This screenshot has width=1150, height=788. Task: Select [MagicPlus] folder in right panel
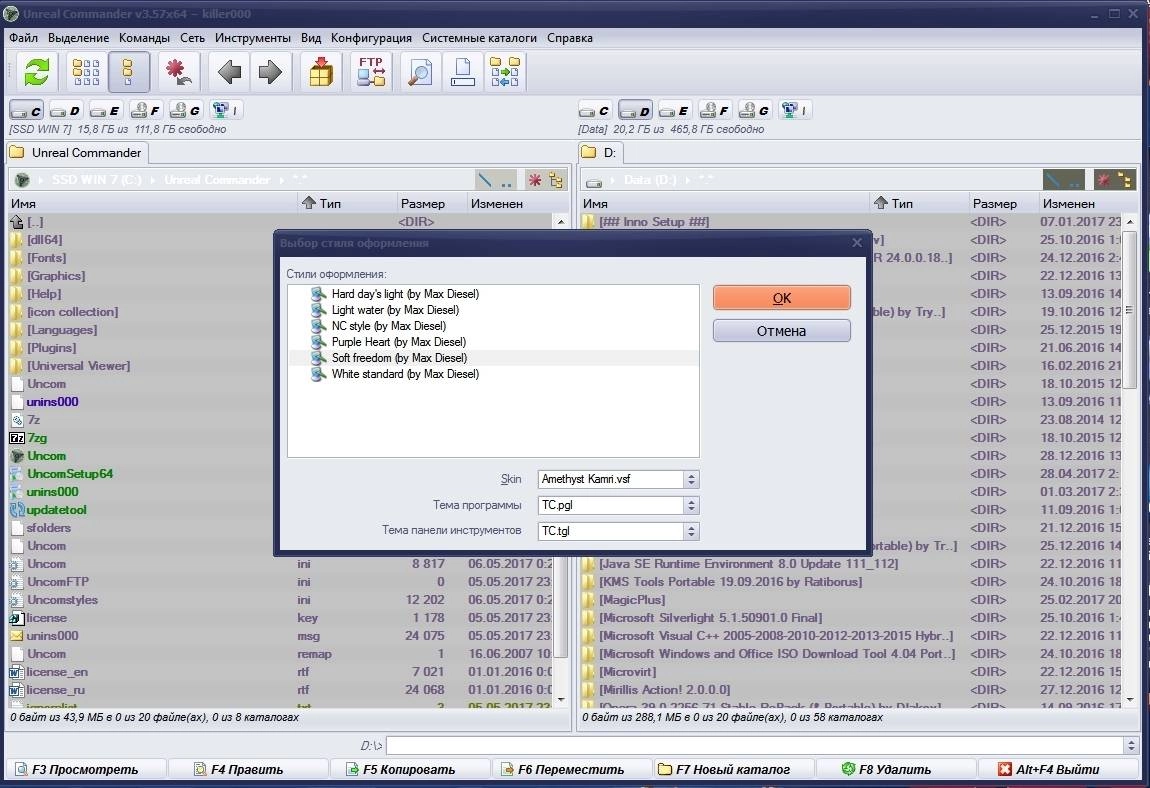coord(632,600)
